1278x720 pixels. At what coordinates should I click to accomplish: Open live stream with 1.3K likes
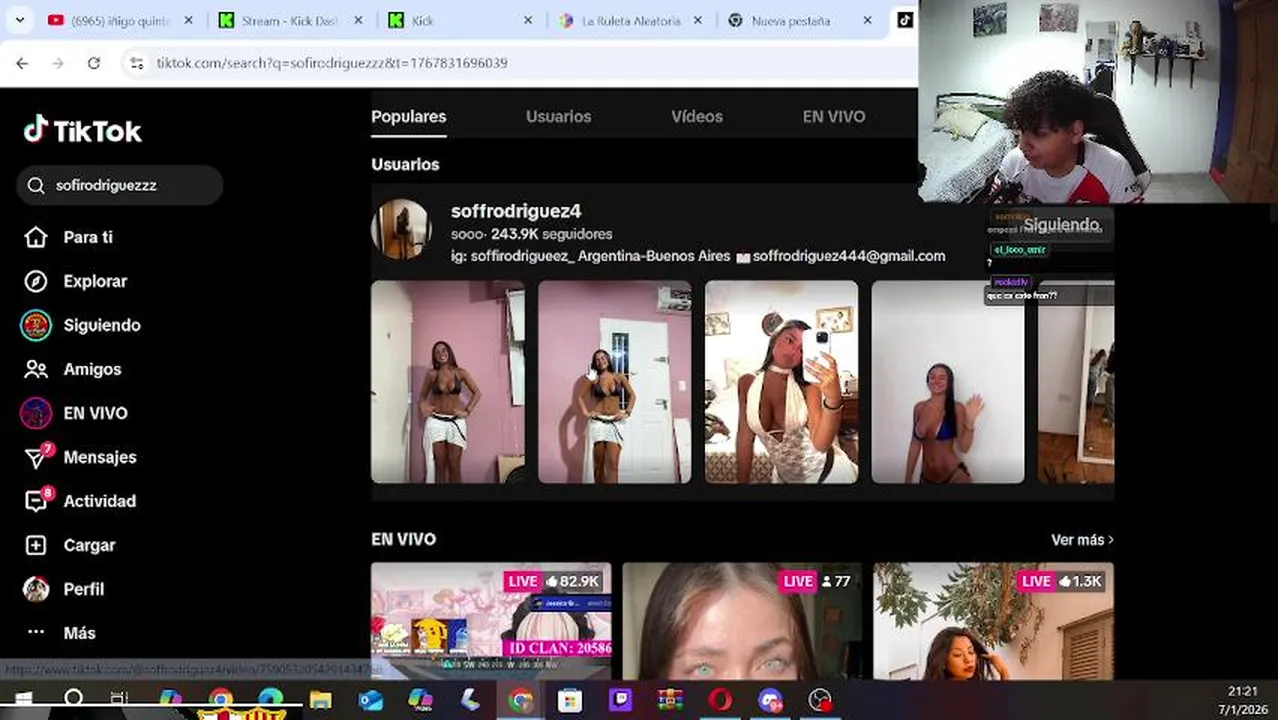(x=994, y=621)
